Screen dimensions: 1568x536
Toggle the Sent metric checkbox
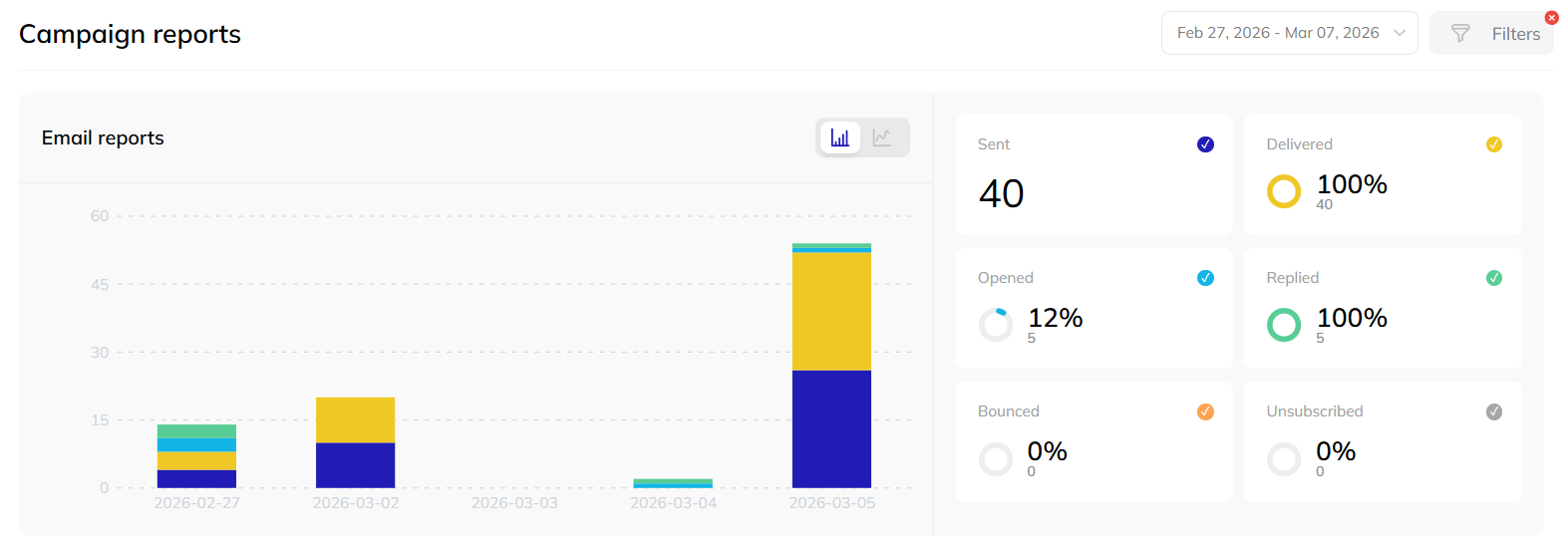pos(1205,144)
